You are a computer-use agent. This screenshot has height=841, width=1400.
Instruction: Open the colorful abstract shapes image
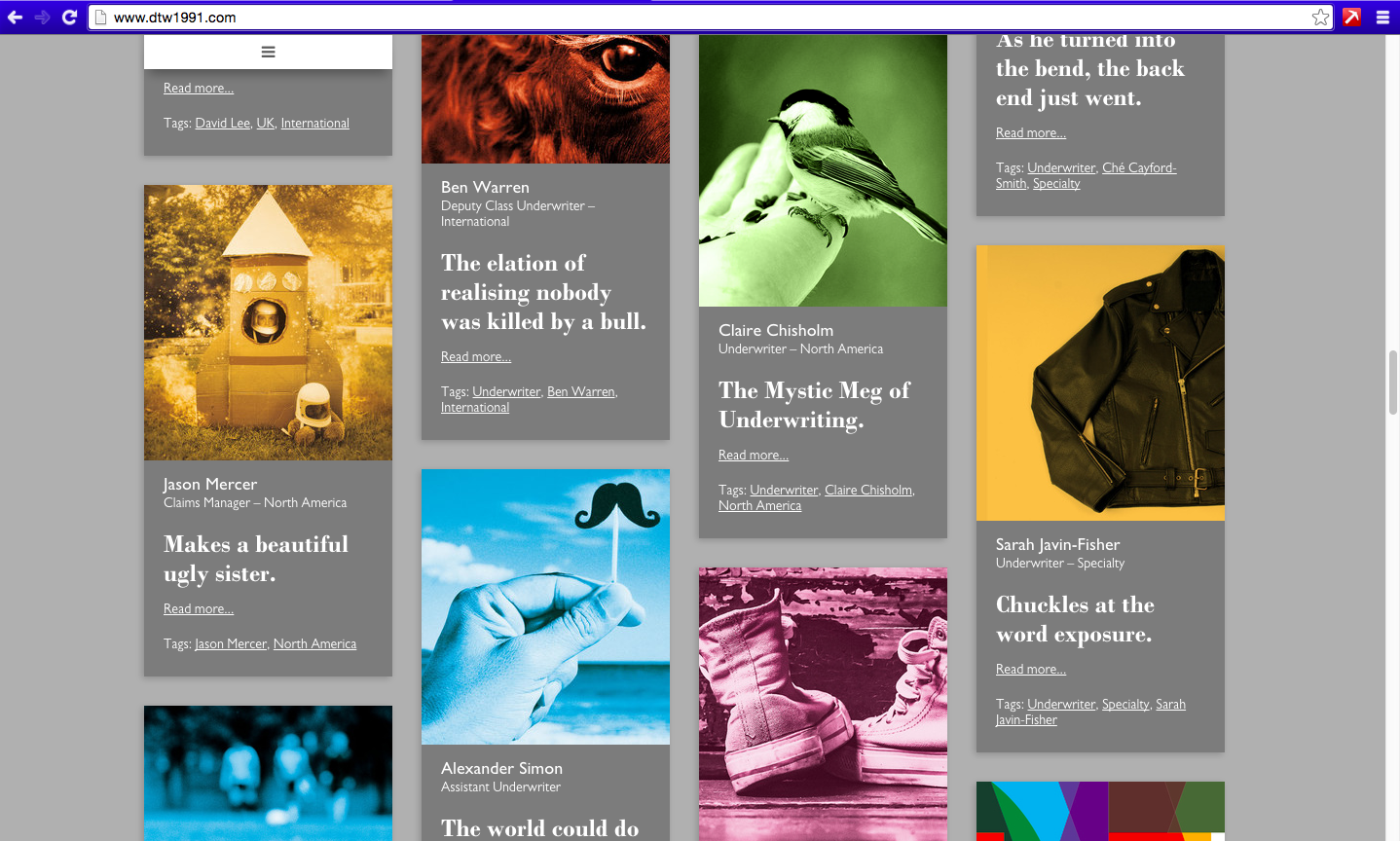(1100, 812)
